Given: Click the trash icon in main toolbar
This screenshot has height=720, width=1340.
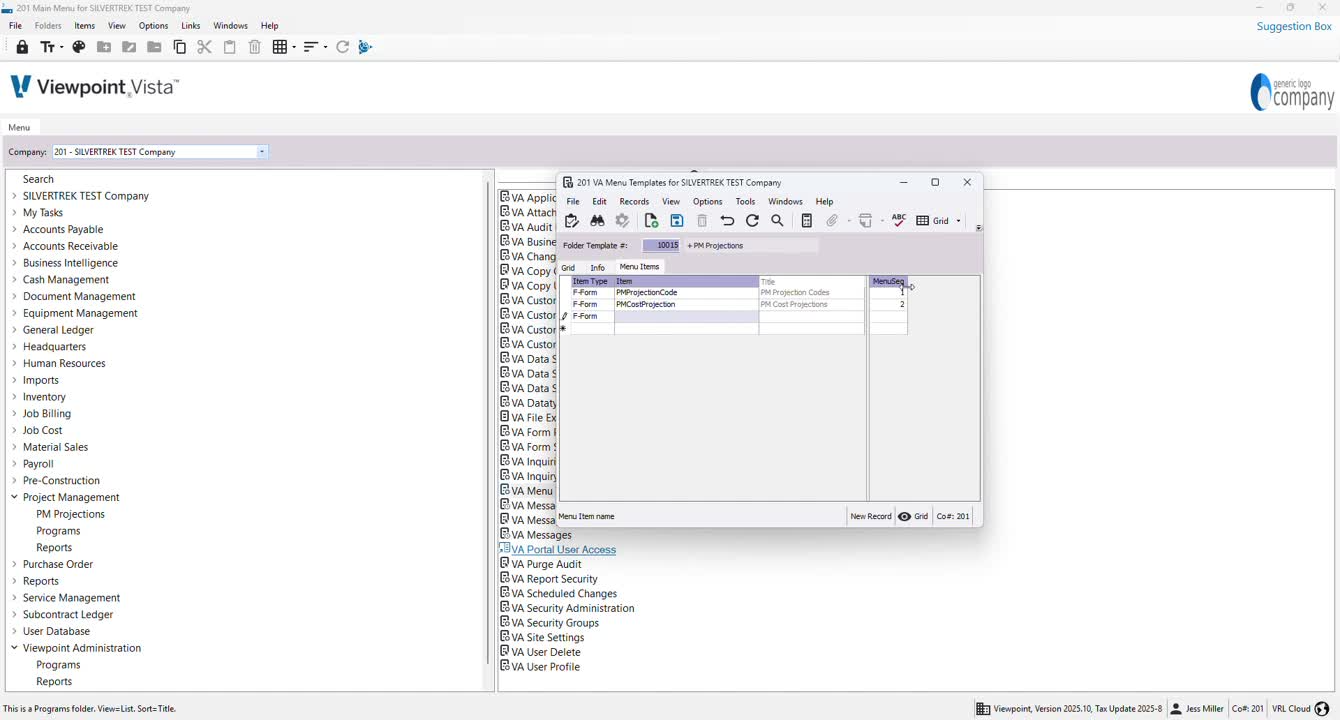Looking at the screenshot, I should [255, 47].
